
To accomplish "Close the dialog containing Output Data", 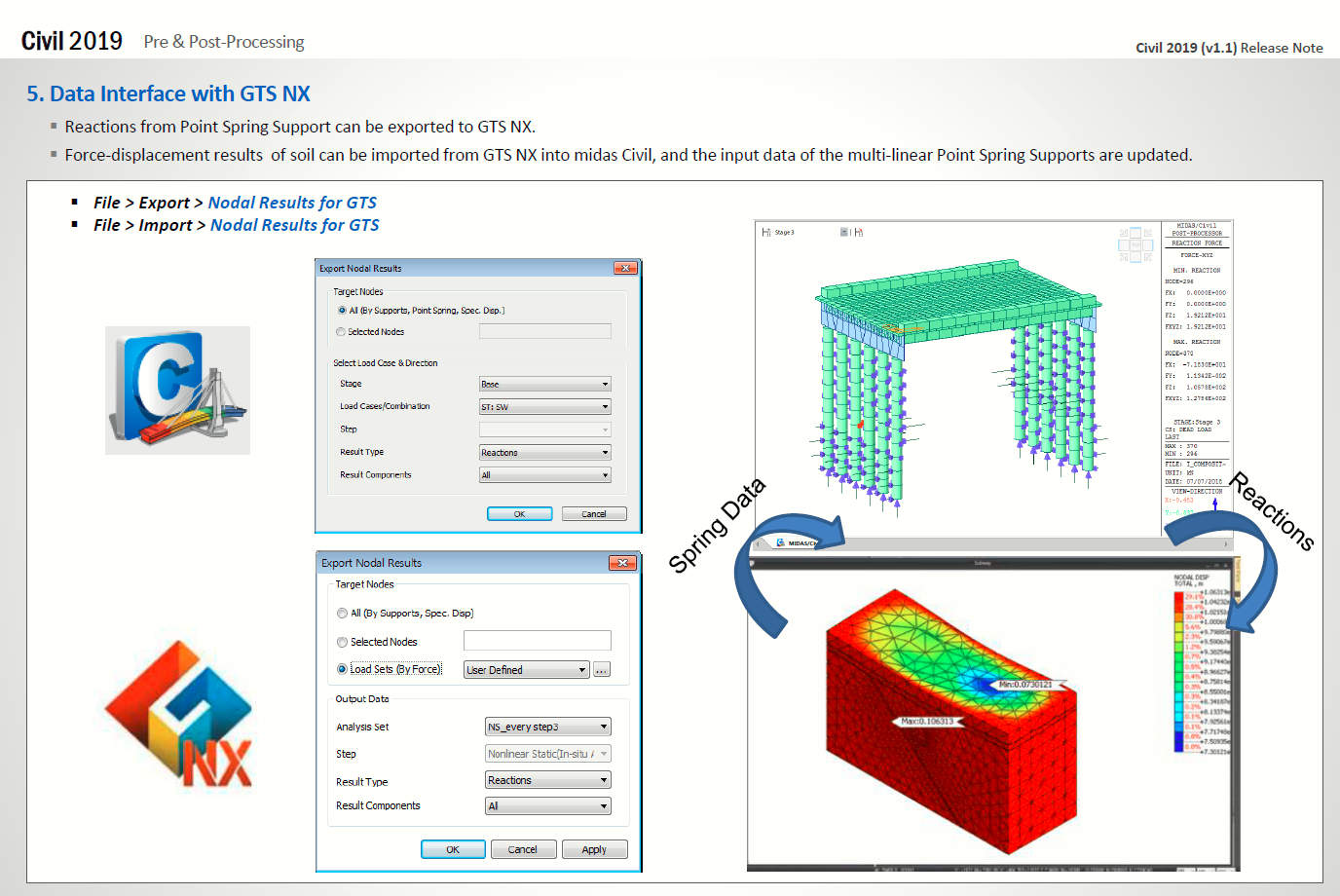I will (x=621, y=563).
